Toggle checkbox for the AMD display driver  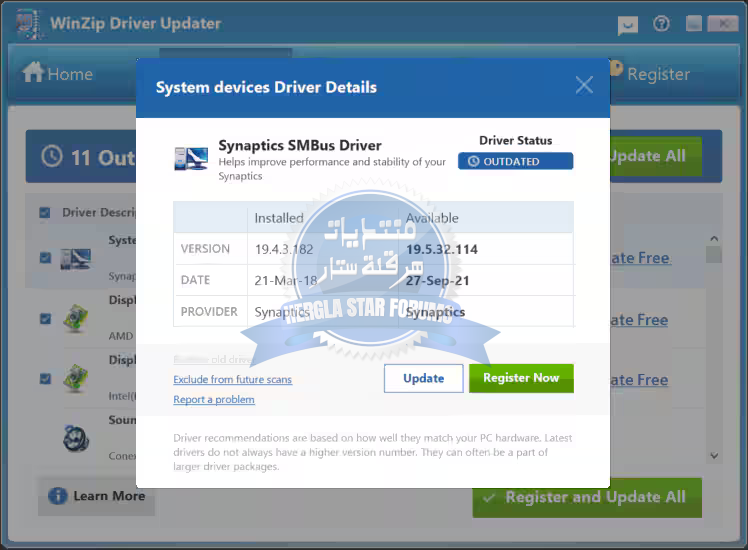coord(45,319)
